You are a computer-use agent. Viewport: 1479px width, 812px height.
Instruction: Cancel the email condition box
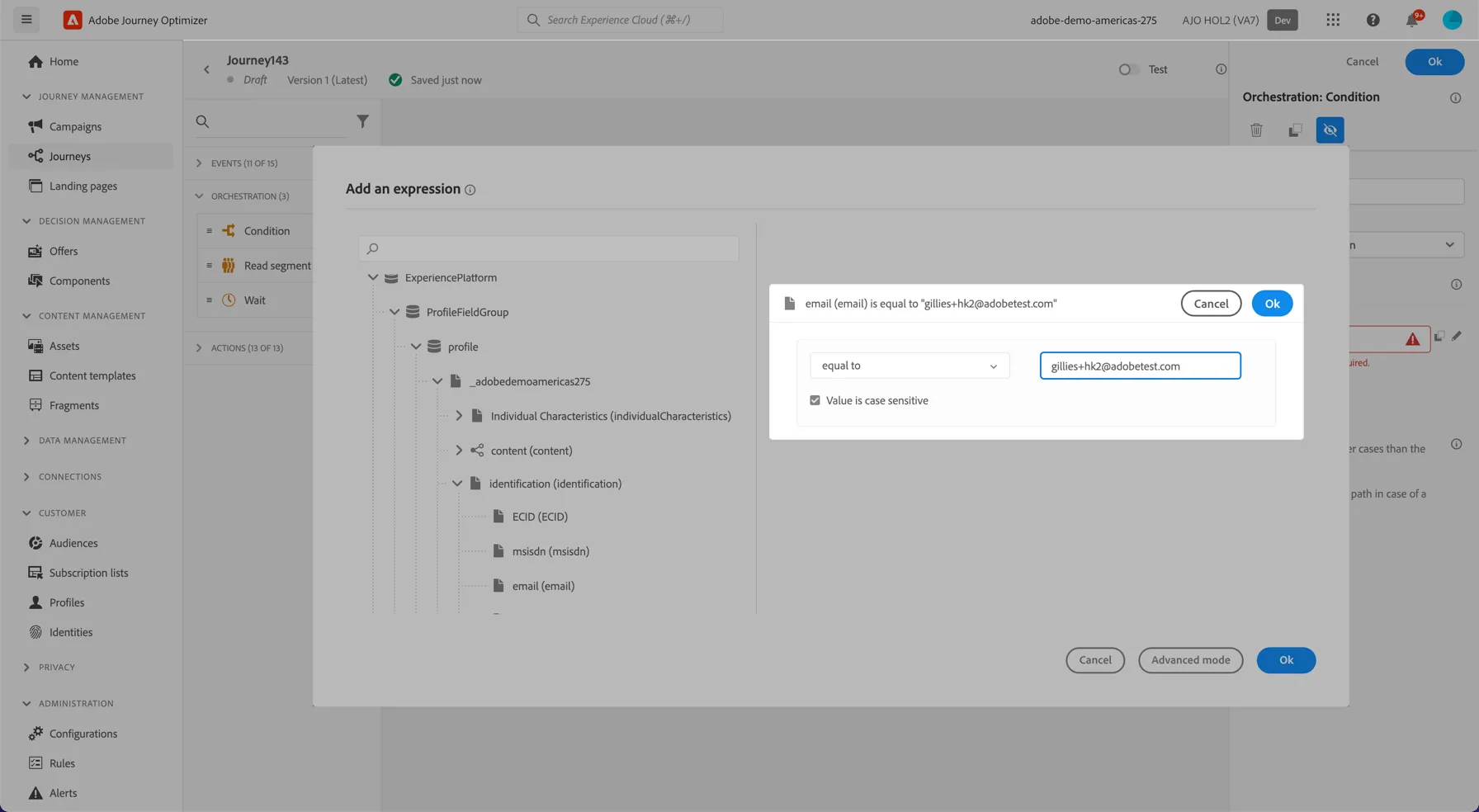pos(1211,304)
